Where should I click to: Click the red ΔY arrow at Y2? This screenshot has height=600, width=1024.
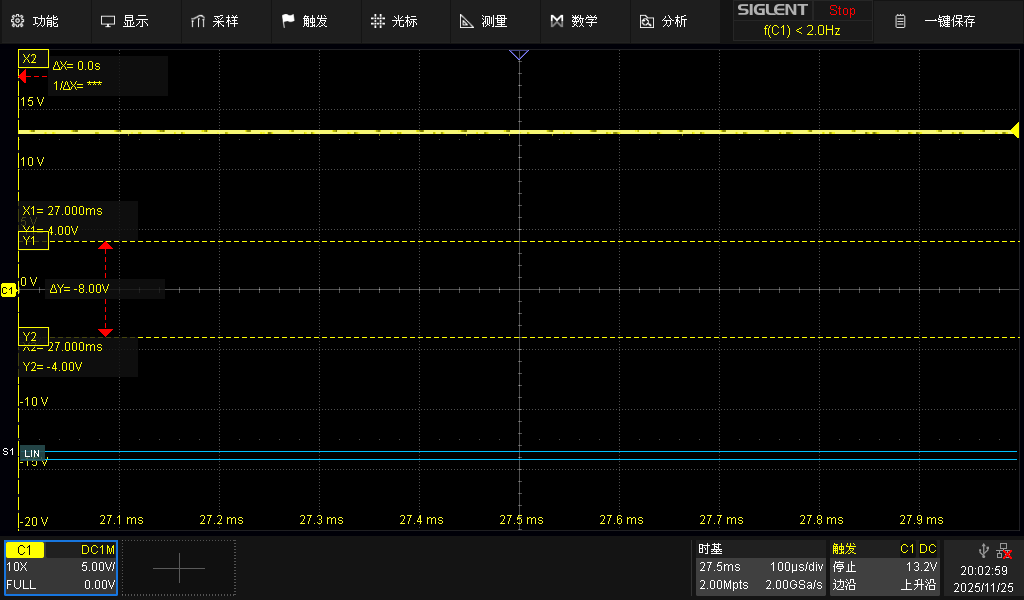[x=105, y=332]
